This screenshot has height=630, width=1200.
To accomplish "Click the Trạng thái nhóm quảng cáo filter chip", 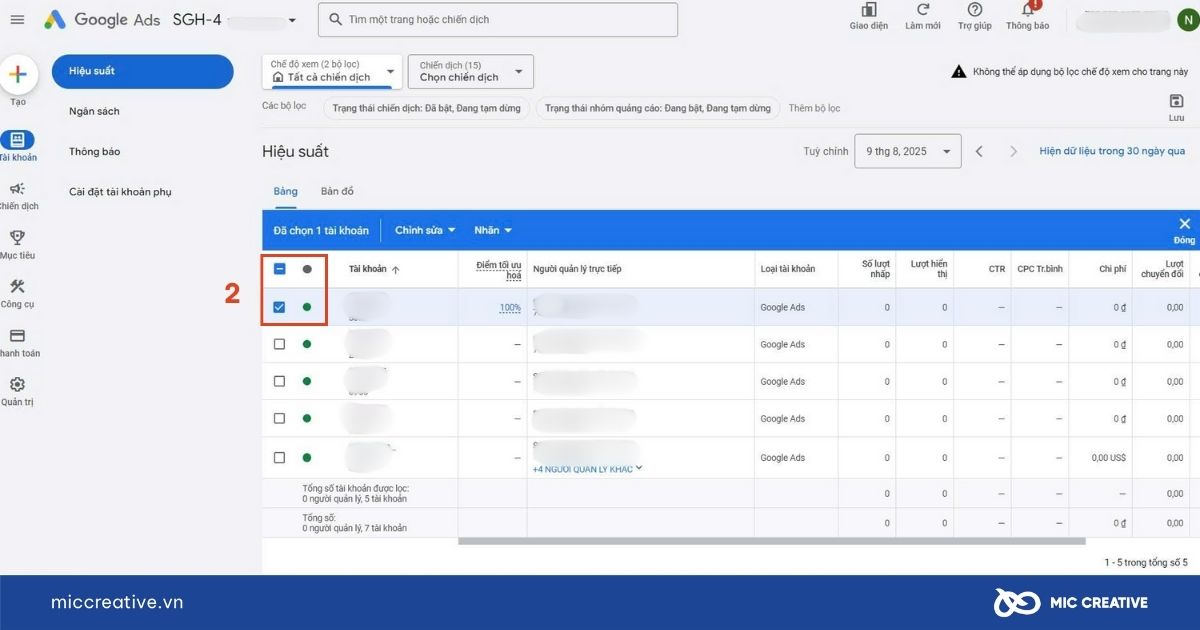I will (658, 108).
